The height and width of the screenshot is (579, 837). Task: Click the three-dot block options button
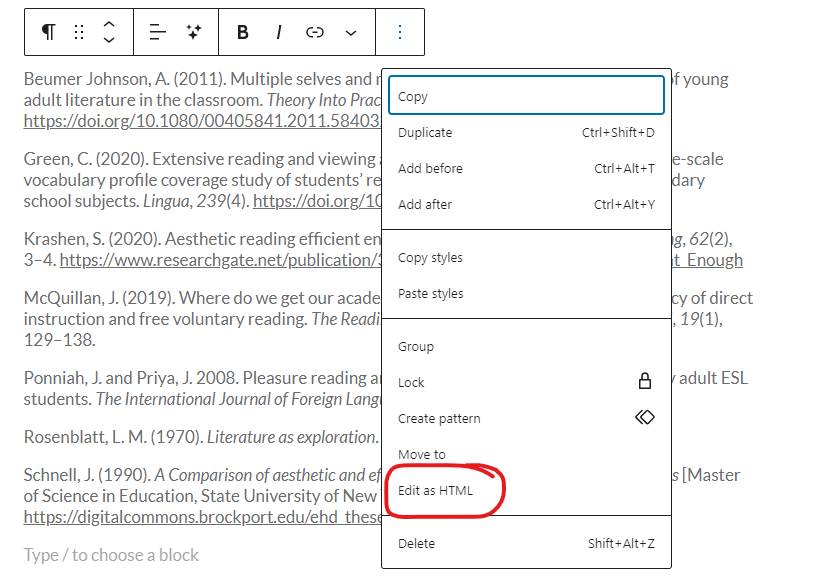coord(400,32)
